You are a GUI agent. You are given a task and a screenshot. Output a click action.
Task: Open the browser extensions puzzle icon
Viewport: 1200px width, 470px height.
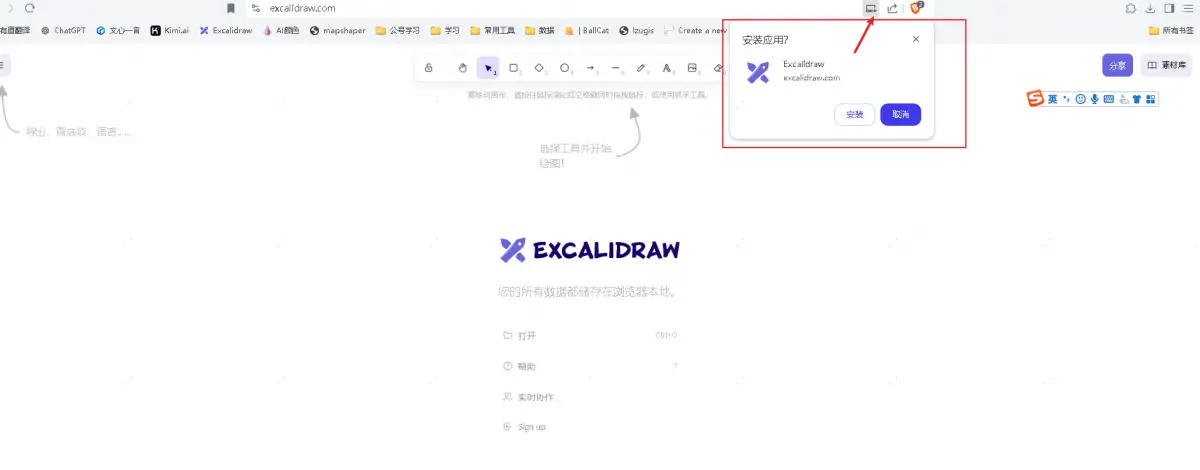coord(1130,8)
